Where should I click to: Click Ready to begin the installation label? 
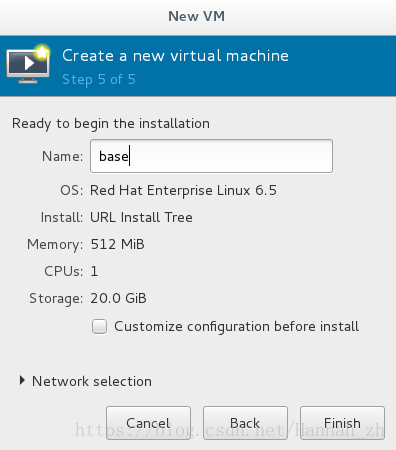click(111, 124)
